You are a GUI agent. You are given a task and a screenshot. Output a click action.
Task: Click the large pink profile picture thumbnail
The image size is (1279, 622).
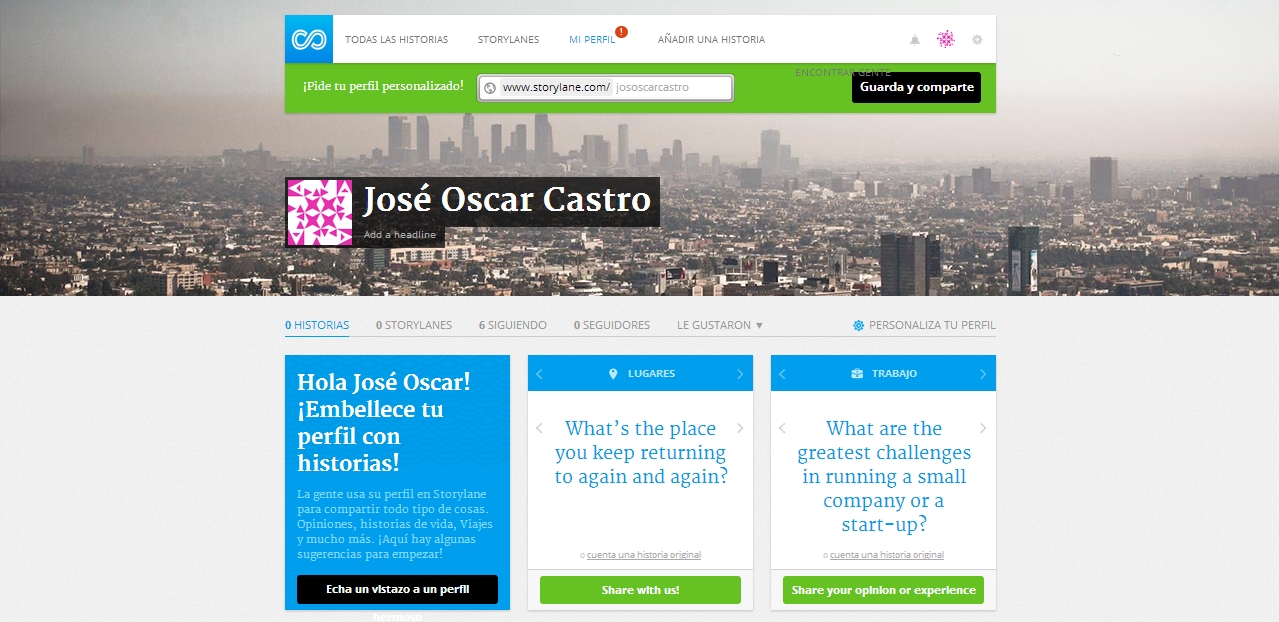(x=320, y=213)
